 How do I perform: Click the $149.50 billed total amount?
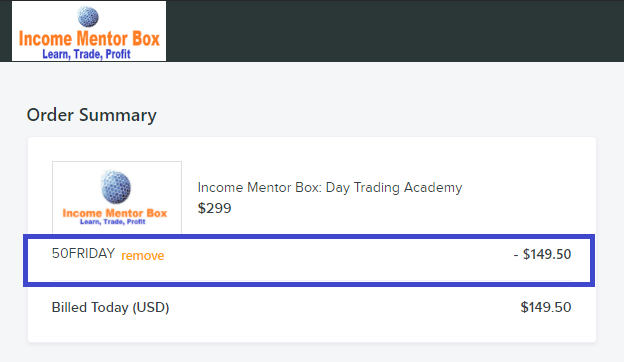[546, 307]
